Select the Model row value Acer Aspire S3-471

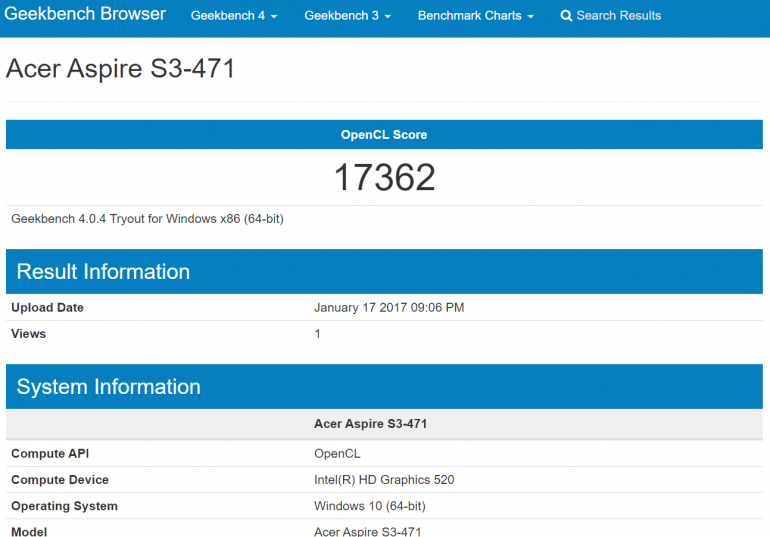(368, 531)
